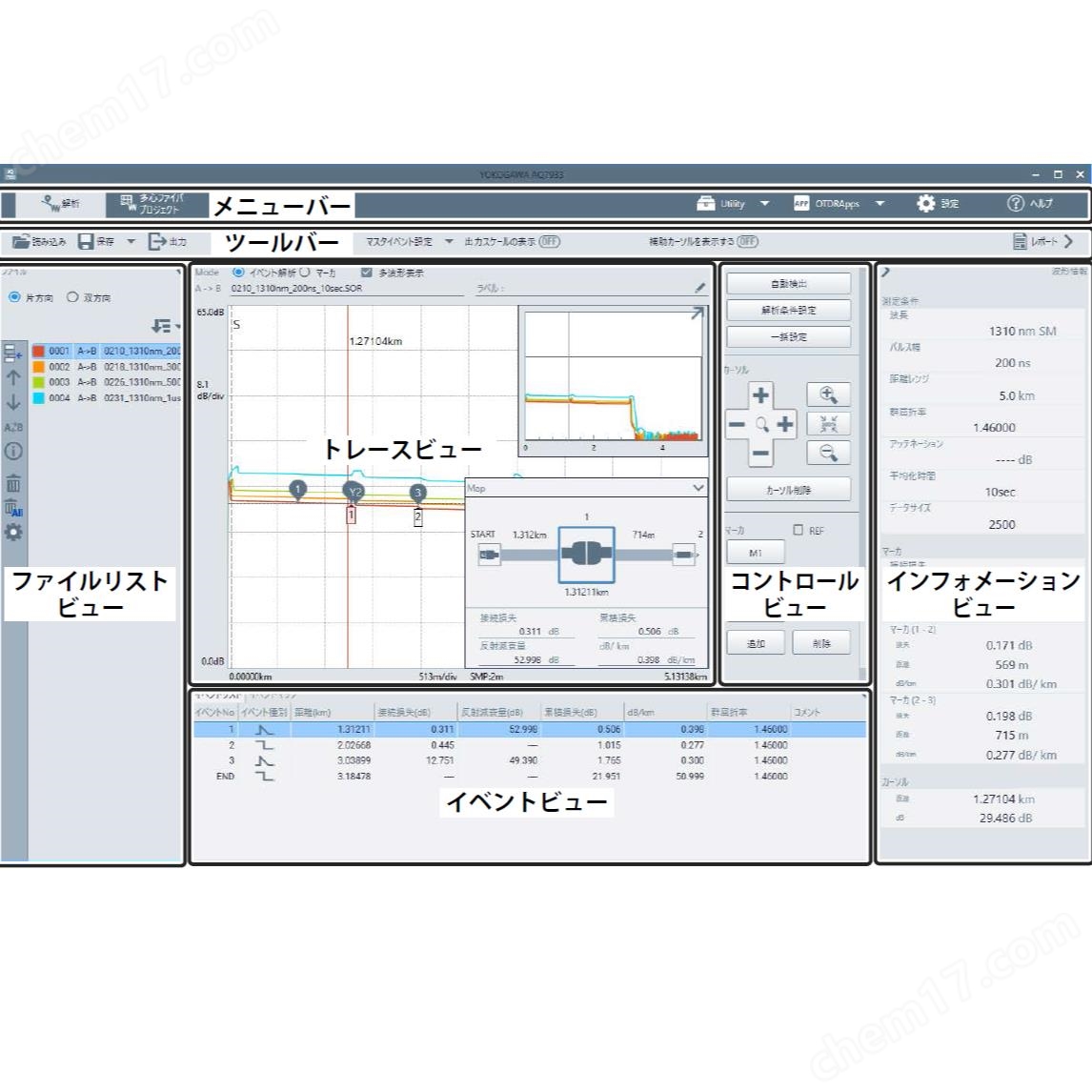Open 設定 settings from the menu bar

[938, 203]
